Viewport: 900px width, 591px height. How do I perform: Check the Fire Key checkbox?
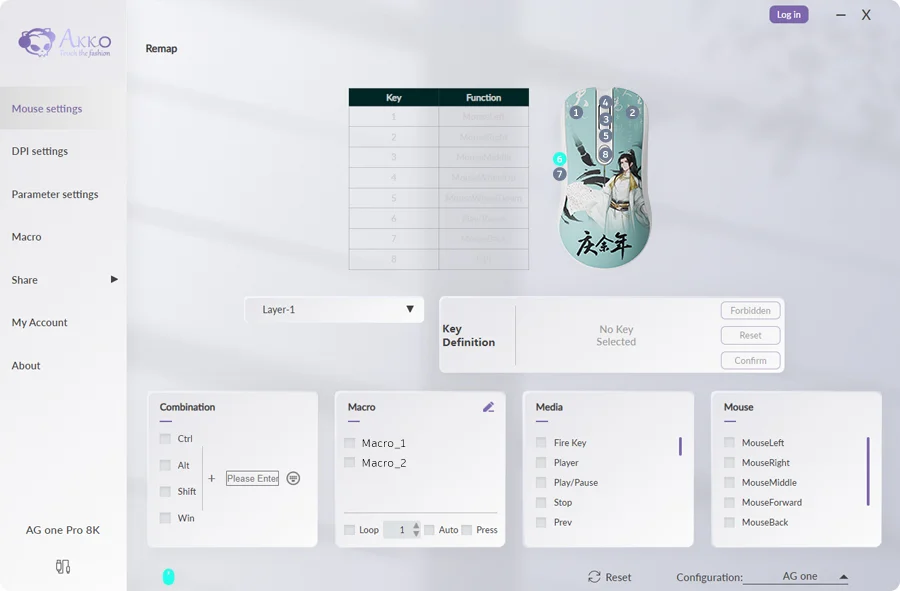(x=541, y=442)
